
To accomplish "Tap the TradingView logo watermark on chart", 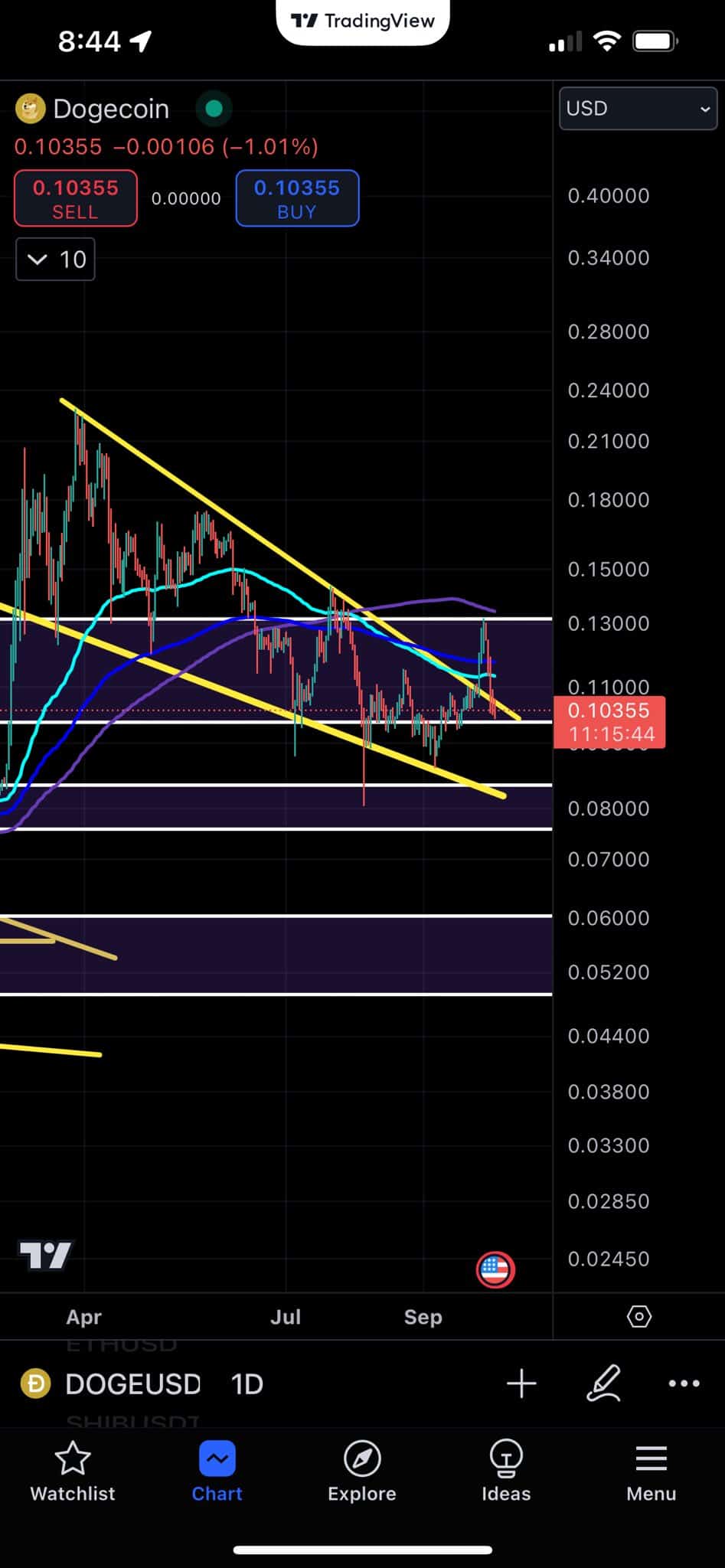I will [x=45, y=1255].
